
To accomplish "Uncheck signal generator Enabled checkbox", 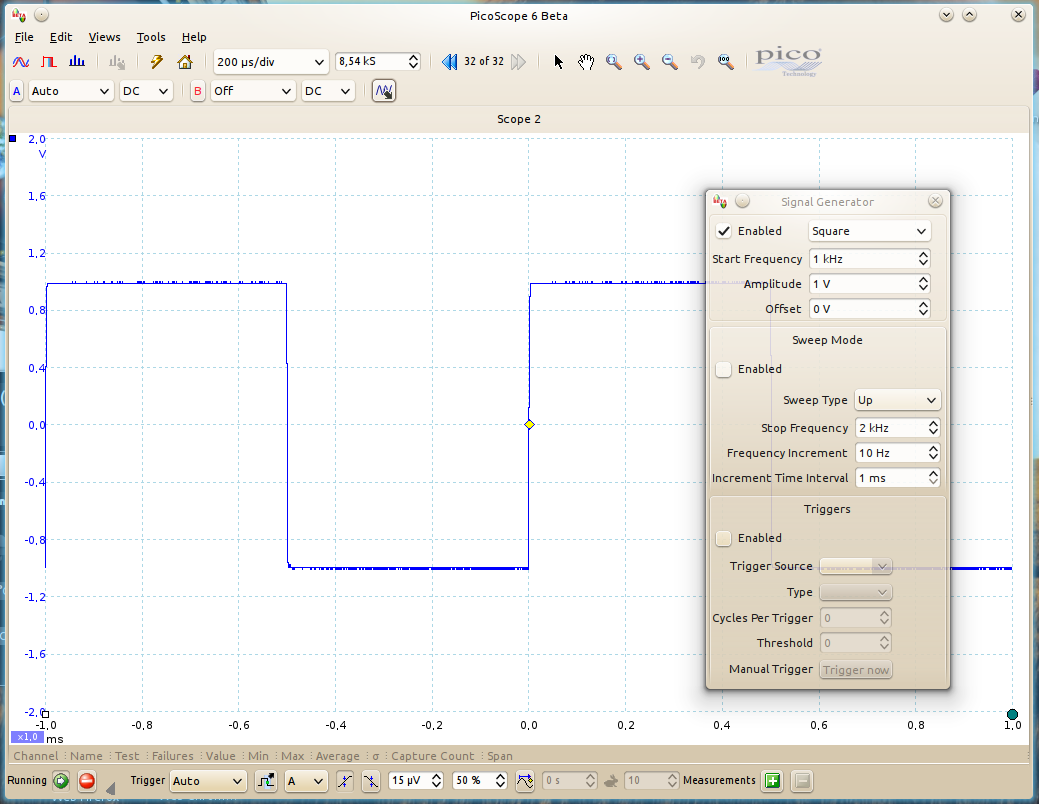I will [724, 231].
